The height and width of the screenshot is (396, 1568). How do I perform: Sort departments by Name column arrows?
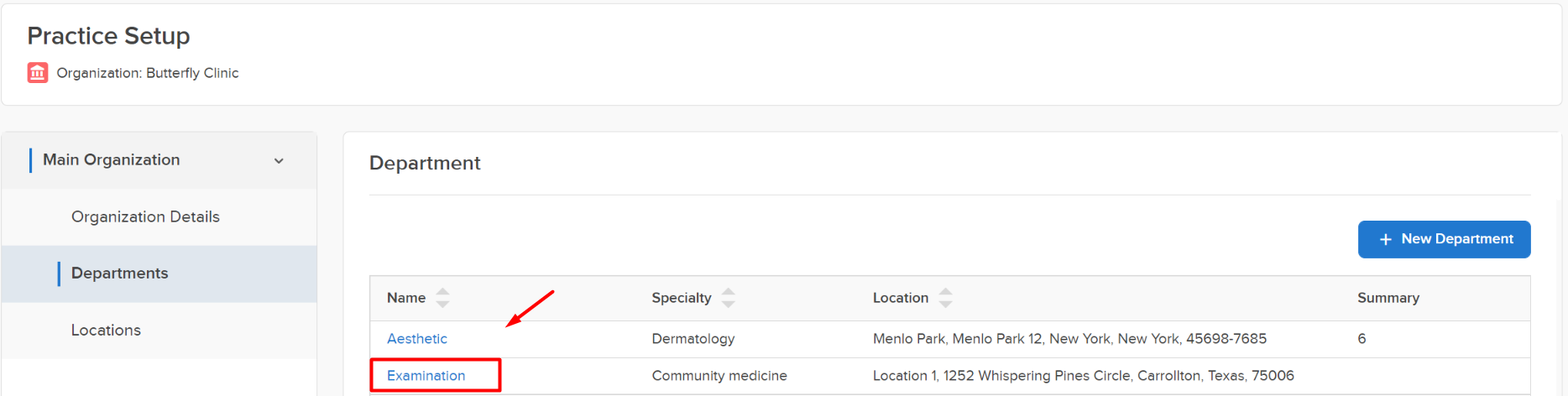442,298
